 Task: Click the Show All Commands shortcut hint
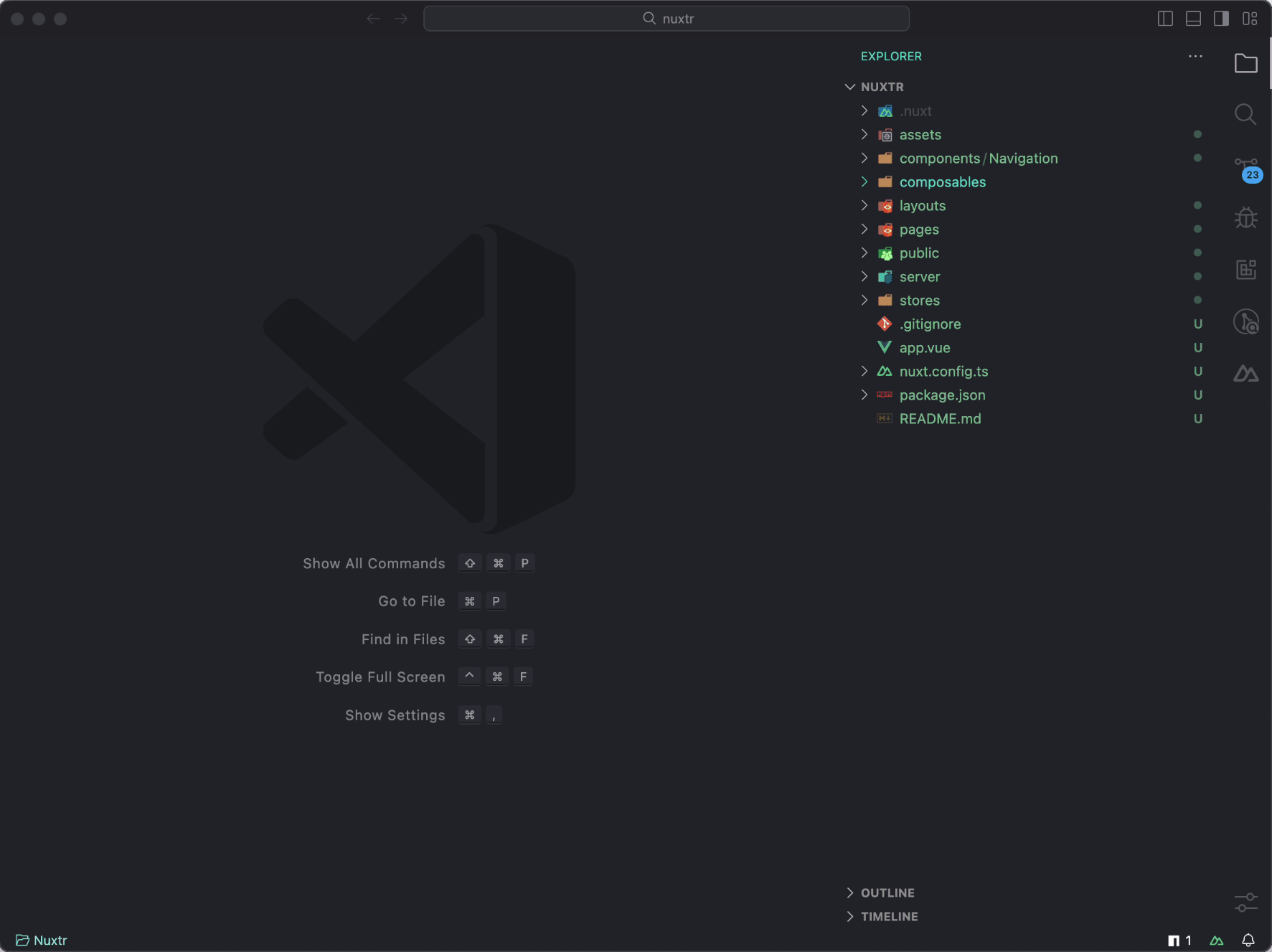(419, 563)
